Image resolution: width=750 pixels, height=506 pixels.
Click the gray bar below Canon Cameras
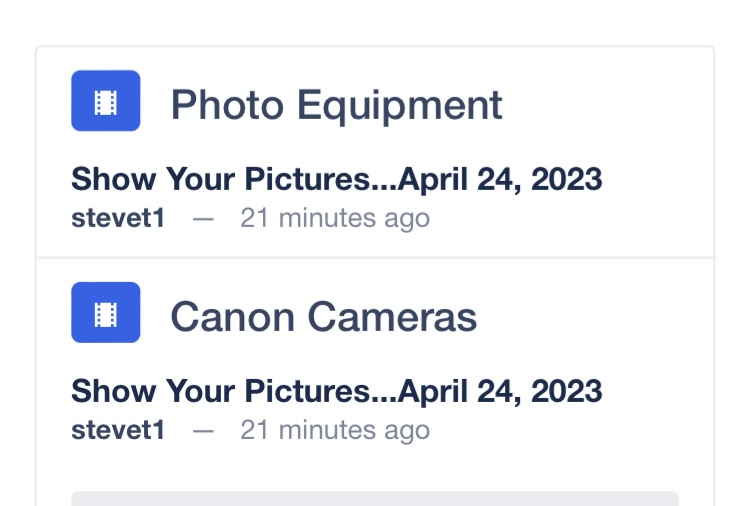click(x=375, y=498)
